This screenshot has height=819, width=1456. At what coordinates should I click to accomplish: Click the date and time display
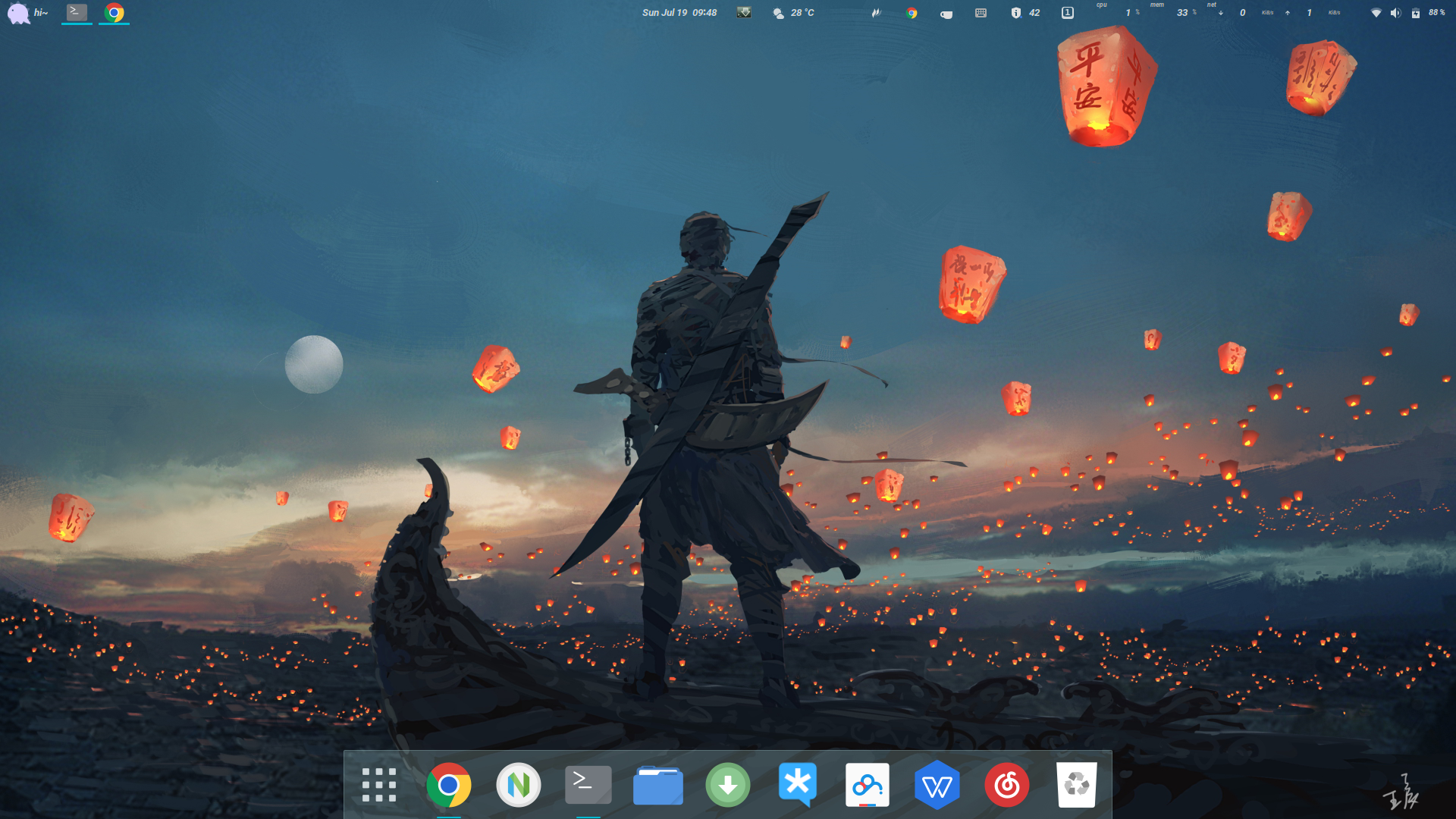679,13
